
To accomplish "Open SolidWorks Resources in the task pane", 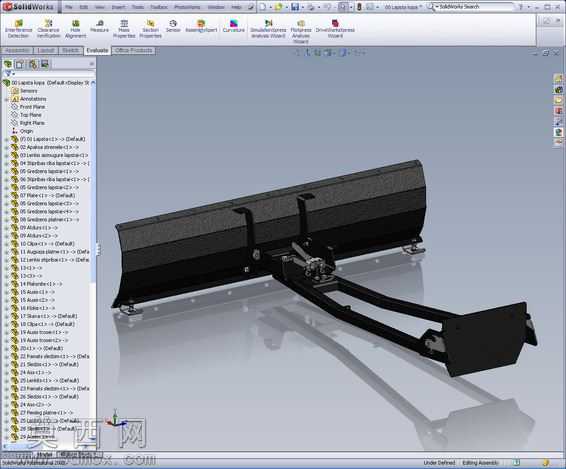I will click(x=558, y=78).
